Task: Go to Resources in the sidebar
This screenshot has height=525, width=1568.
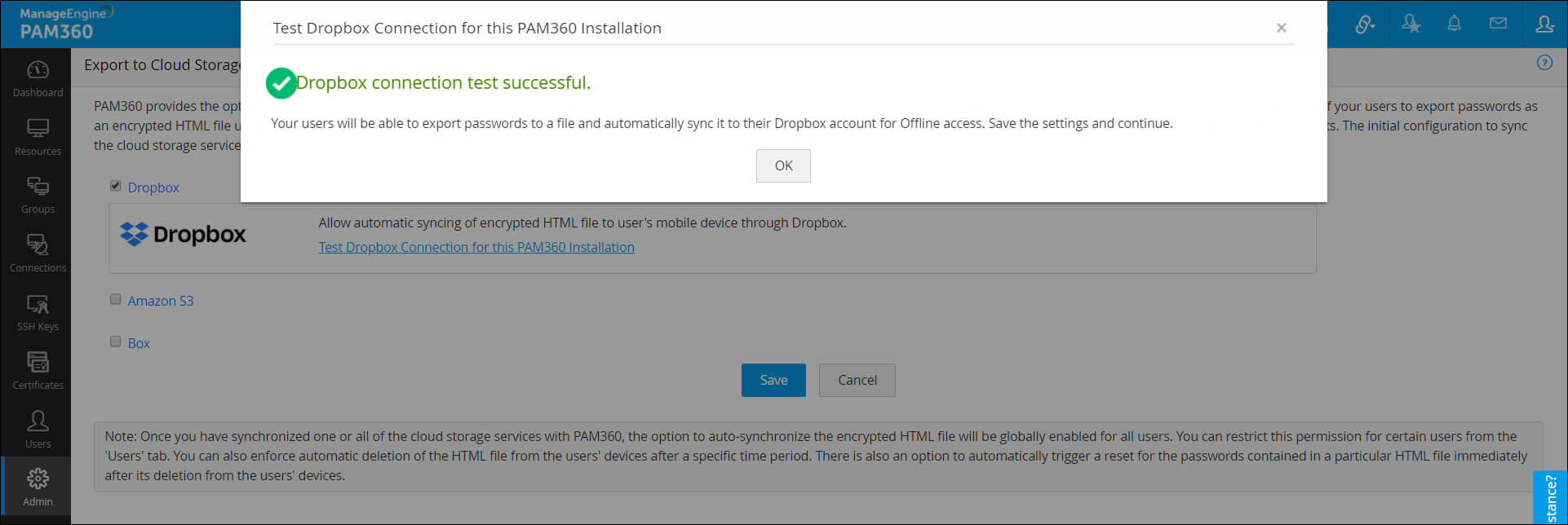Action: 38,137
